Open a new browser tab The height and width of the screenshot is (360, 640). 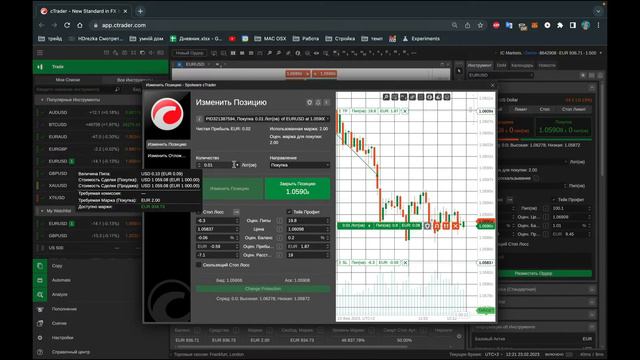click(x=140, y=11)
